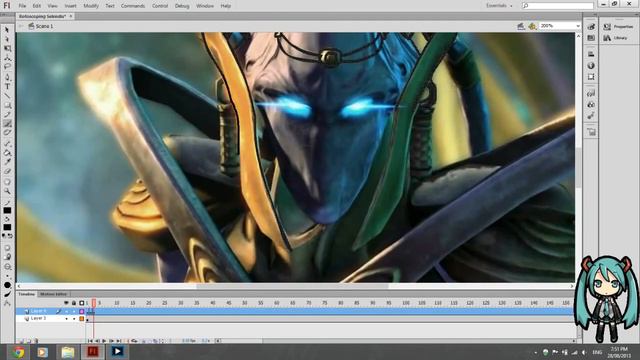The image size is (640, 360).
Task: Open the Transform panel icon
Action: click(x=591, y=77)
